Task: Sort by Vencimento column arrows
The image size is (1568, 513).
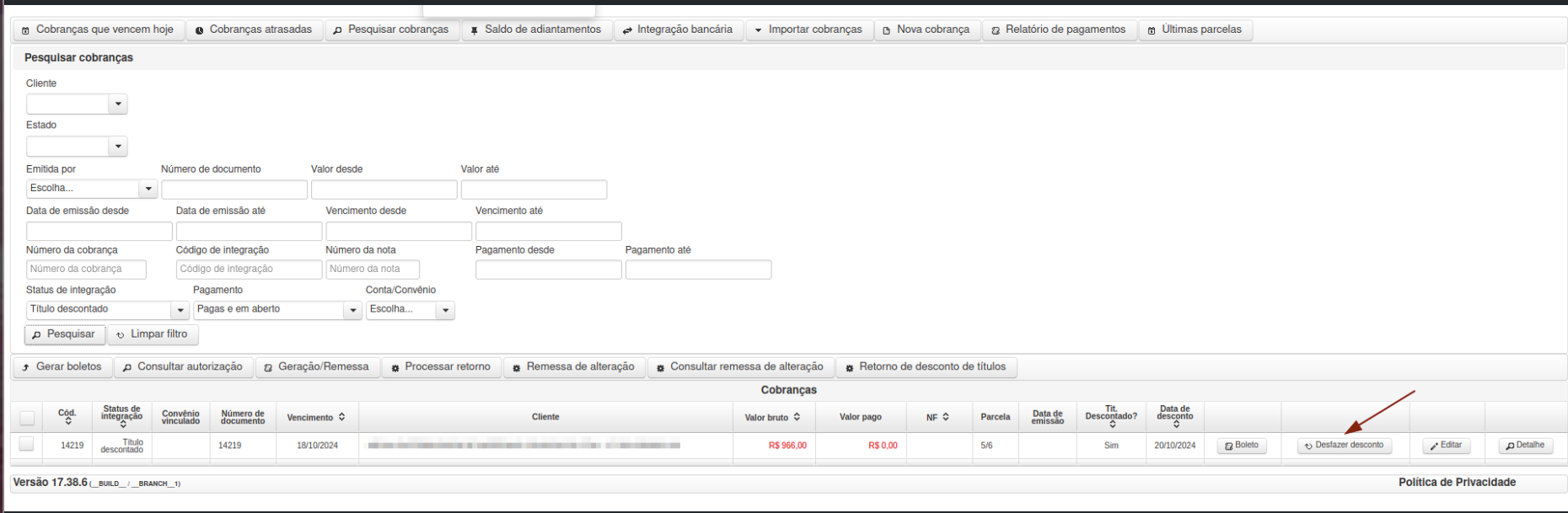Action: click(x=341, y=417)
